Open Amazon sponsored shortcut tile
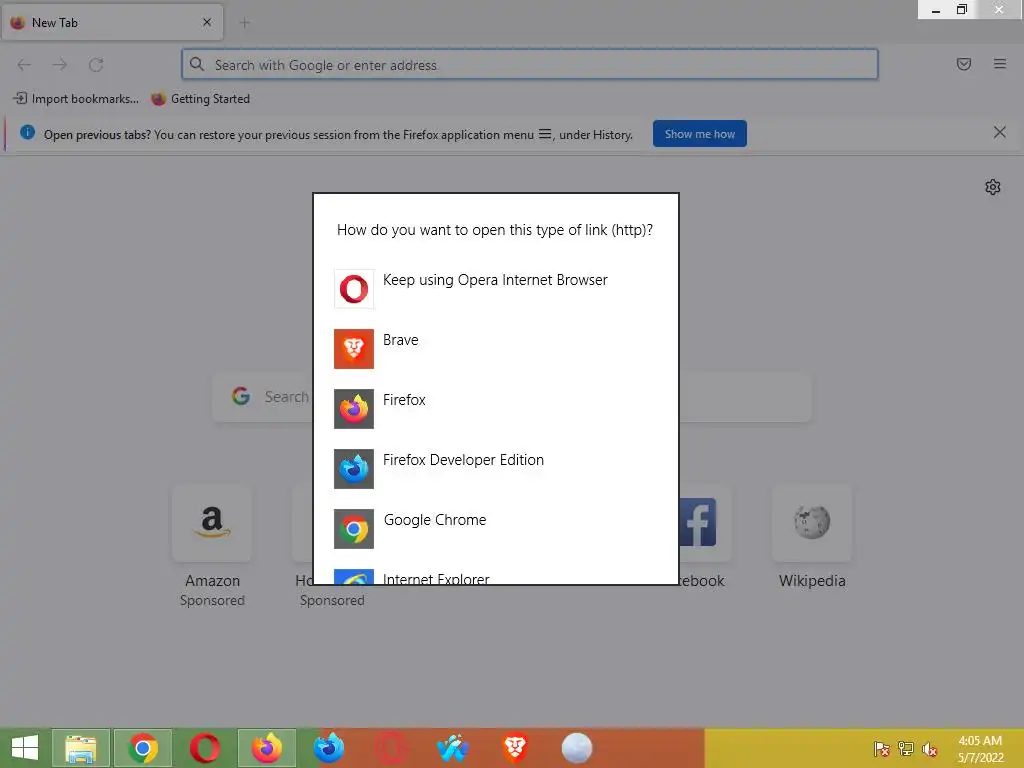Image resolution: width=1024 pixels, height=768 pixels. click(212, 523)
